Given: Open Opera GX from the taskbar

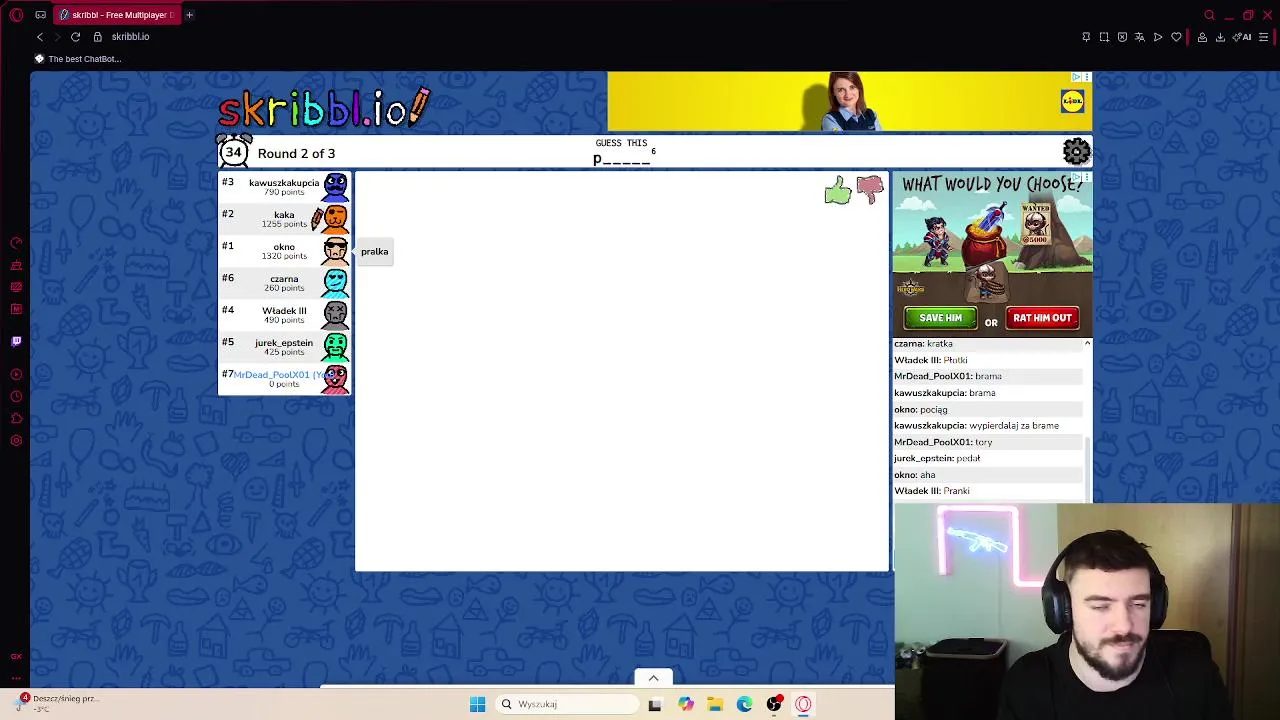Looking at the screenshot, I should tap(803, 704).
